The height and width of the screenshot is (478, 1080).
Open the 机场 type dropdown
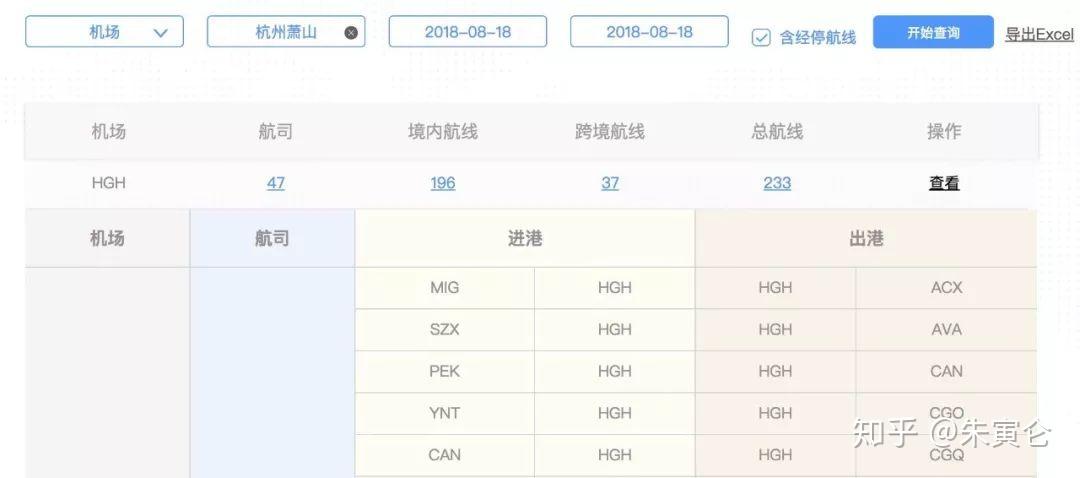coord(105,32)
